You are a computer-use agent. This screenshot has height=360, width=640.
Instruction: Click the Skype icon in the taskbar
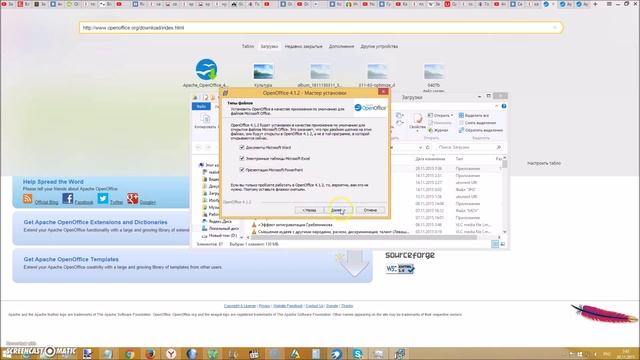tap(358, 353)
